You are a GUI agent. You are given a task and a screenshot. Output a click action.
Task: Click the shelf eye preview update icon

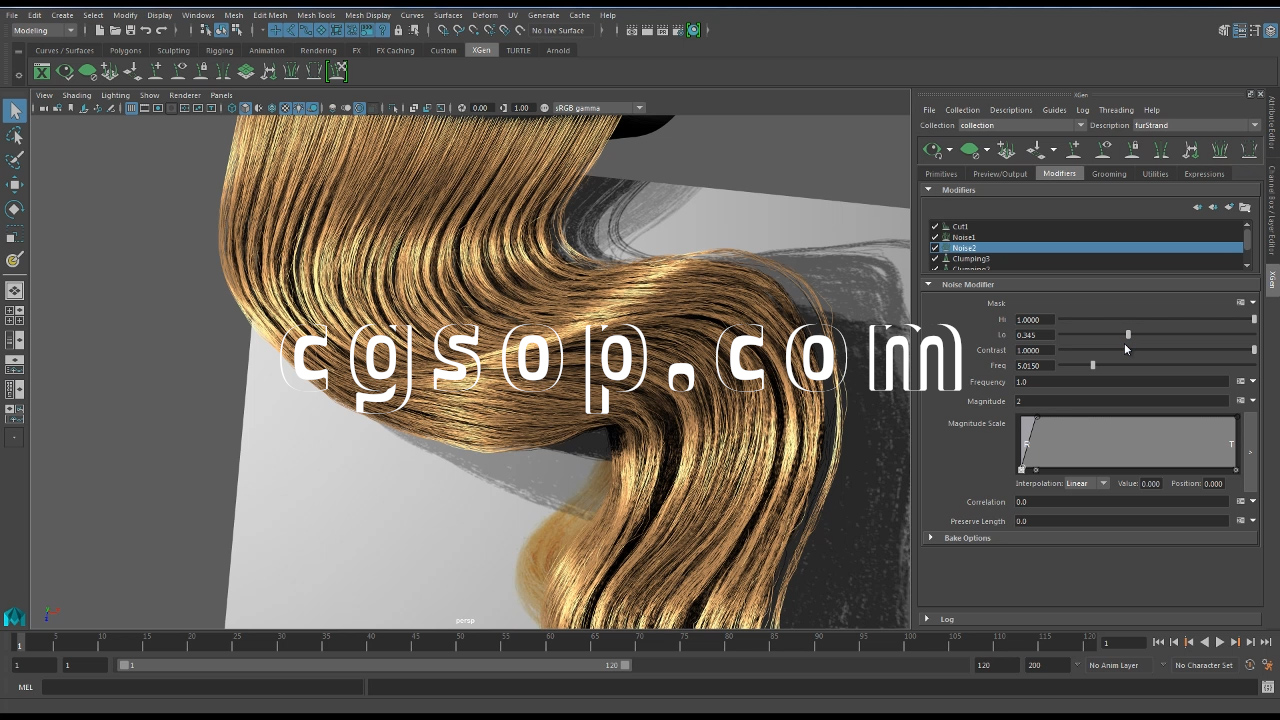point(65,71)
